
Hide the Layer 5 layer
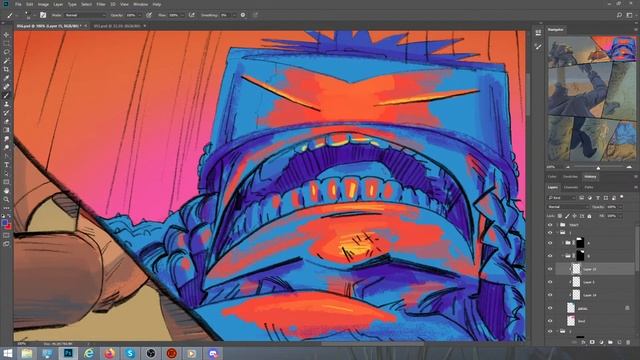tap(550, 282)
